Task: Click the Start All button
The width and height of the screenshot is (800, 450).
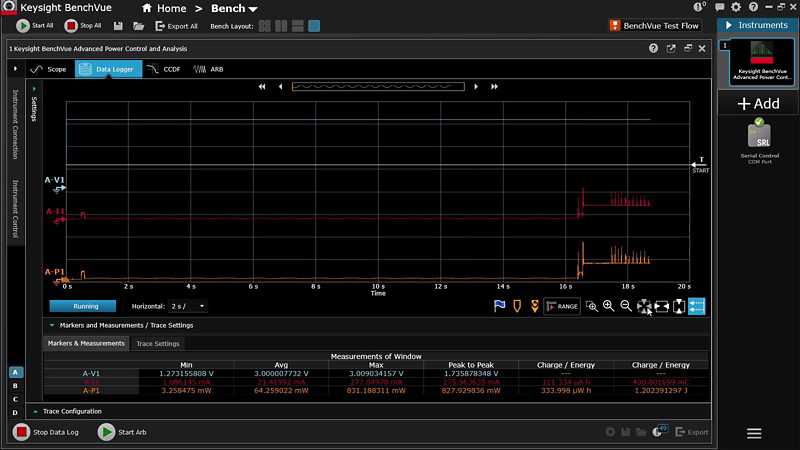Action: click(x=34, y=26)
